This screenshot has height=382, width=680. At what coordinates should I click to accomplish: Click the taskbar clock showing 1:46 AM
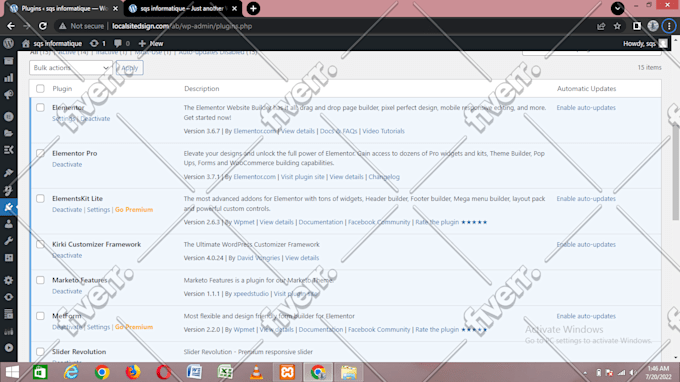[x=658, y=372]
